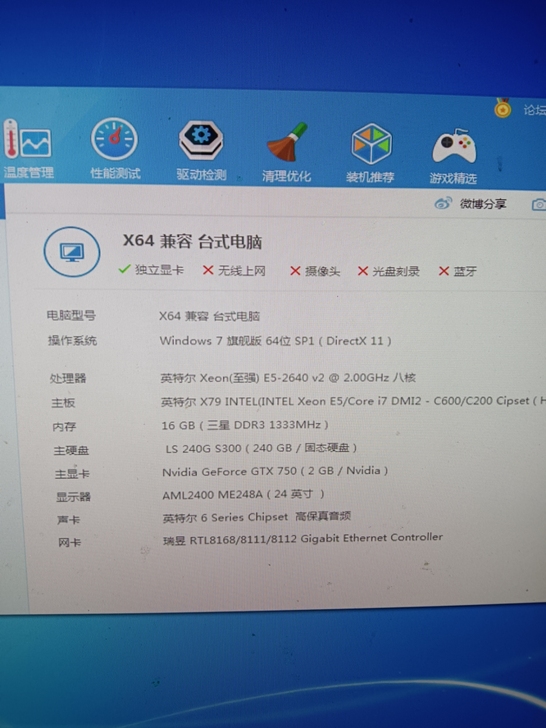Screen dimensions: 546x728
Task: Select the LS 240G S300 disk value
Action: [261, 448]
